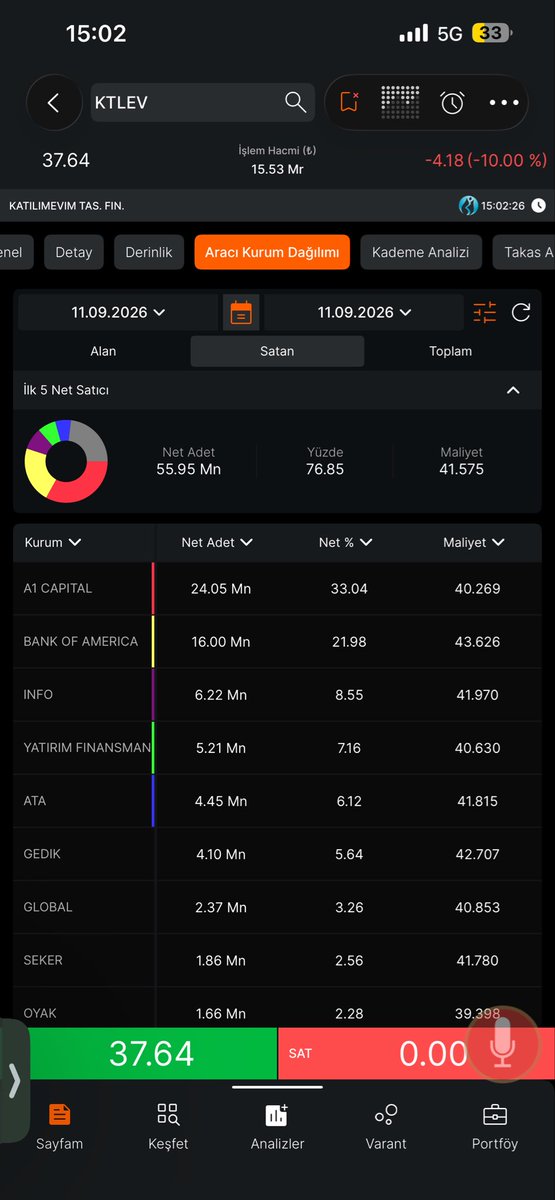Tap the net sellers donut chart
The width and height of the screenshot is (555, 1200).
tap(66, 461)
